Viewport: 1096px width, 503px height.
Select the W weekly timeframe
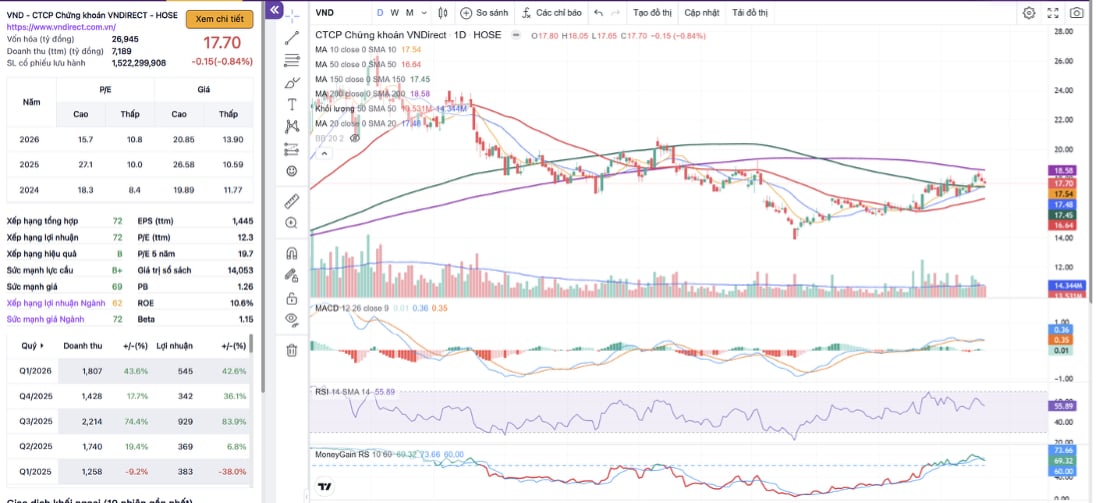click(x=395, y=13)
